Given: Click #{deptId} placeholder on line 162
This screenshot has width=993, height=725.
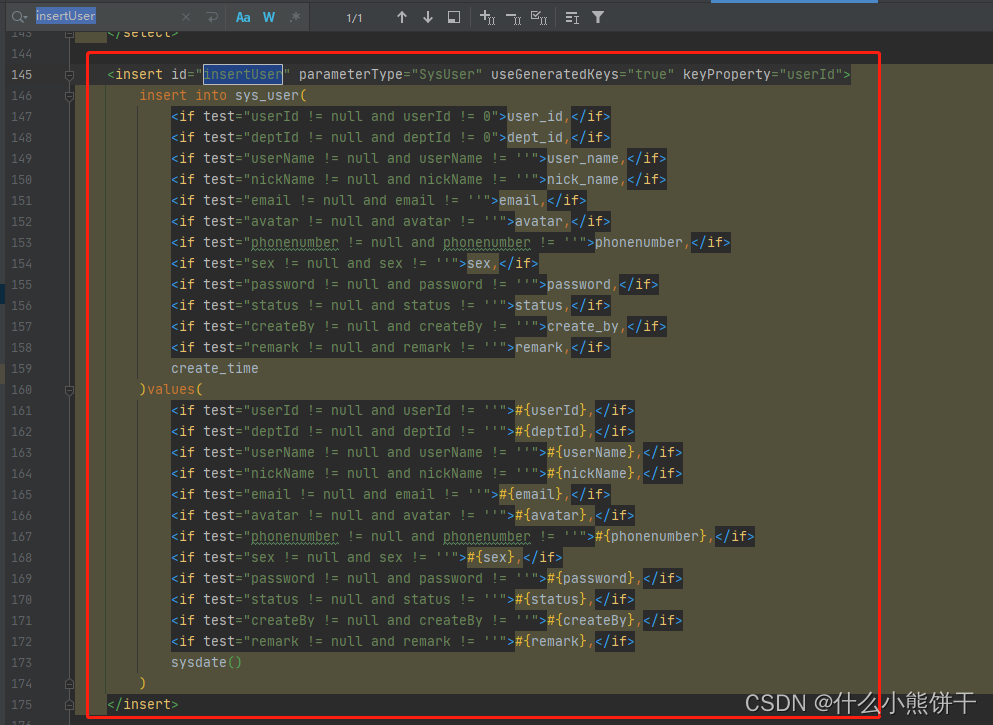Looking at the screenshot, I should click(x=551, y=431).
